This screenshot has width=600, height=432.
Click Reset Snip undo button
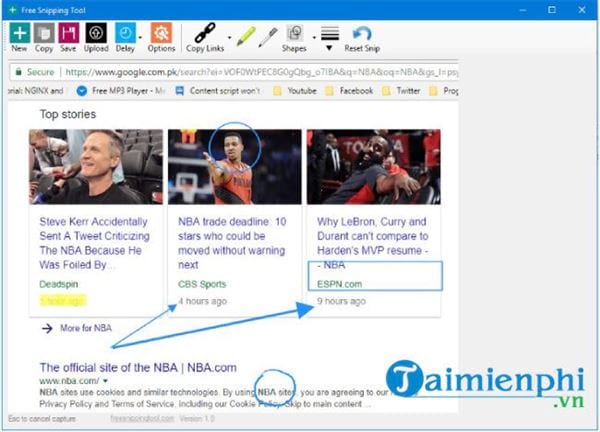coord(362,37)
